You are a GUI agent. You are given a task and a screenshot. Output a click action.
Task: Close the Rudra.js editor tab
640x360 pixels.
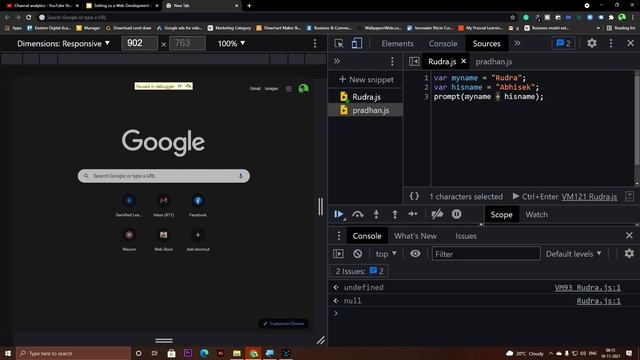[463, 61]
